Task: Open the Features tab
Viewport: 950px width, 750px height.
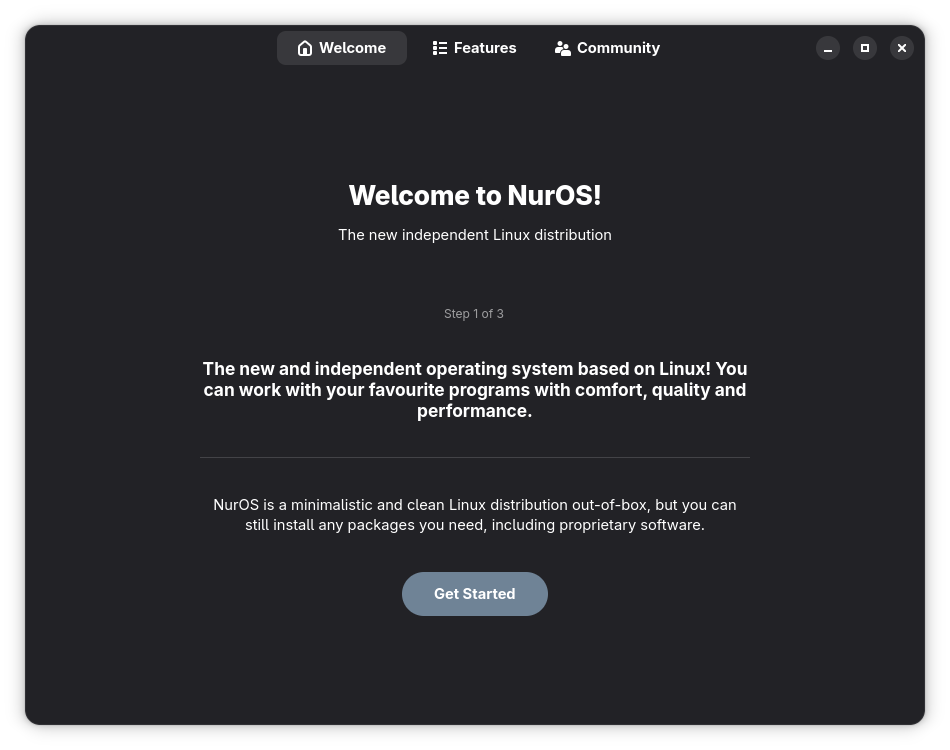Action: point(475,48)
